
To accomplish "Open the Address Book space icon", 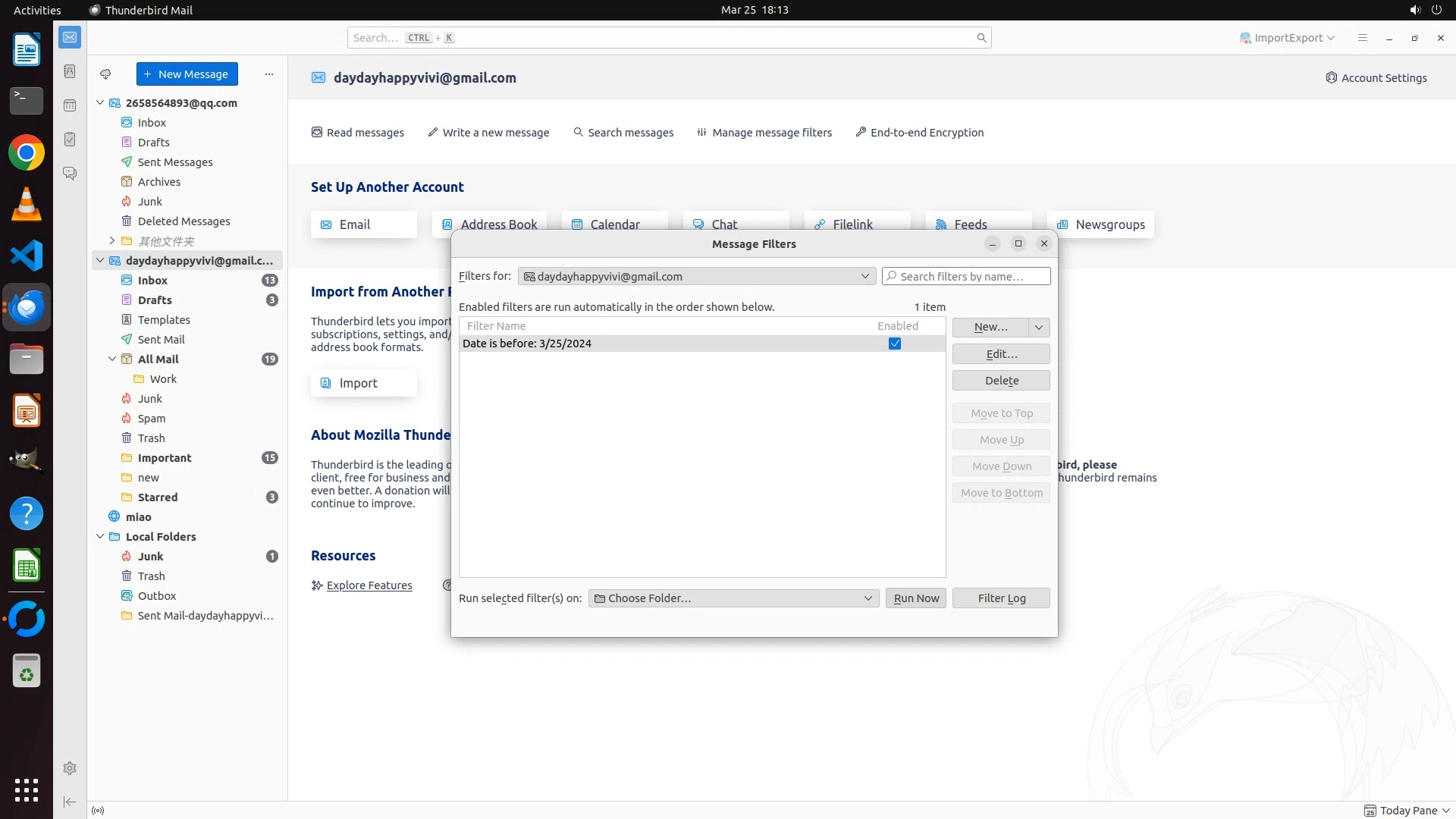I will (x=70, y=71).
